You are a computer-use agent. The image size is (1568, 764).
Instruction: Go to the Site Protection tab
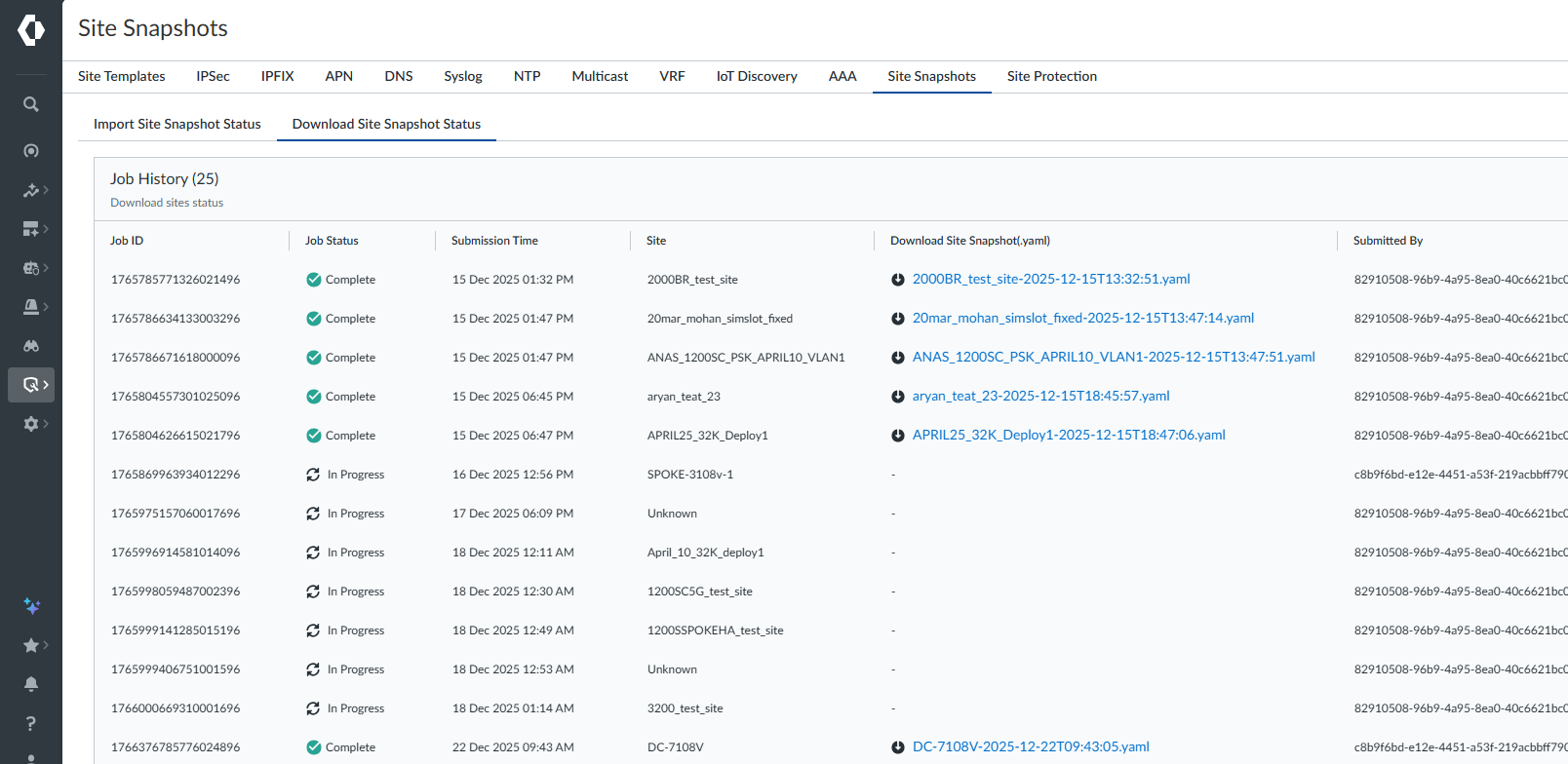1051,76
